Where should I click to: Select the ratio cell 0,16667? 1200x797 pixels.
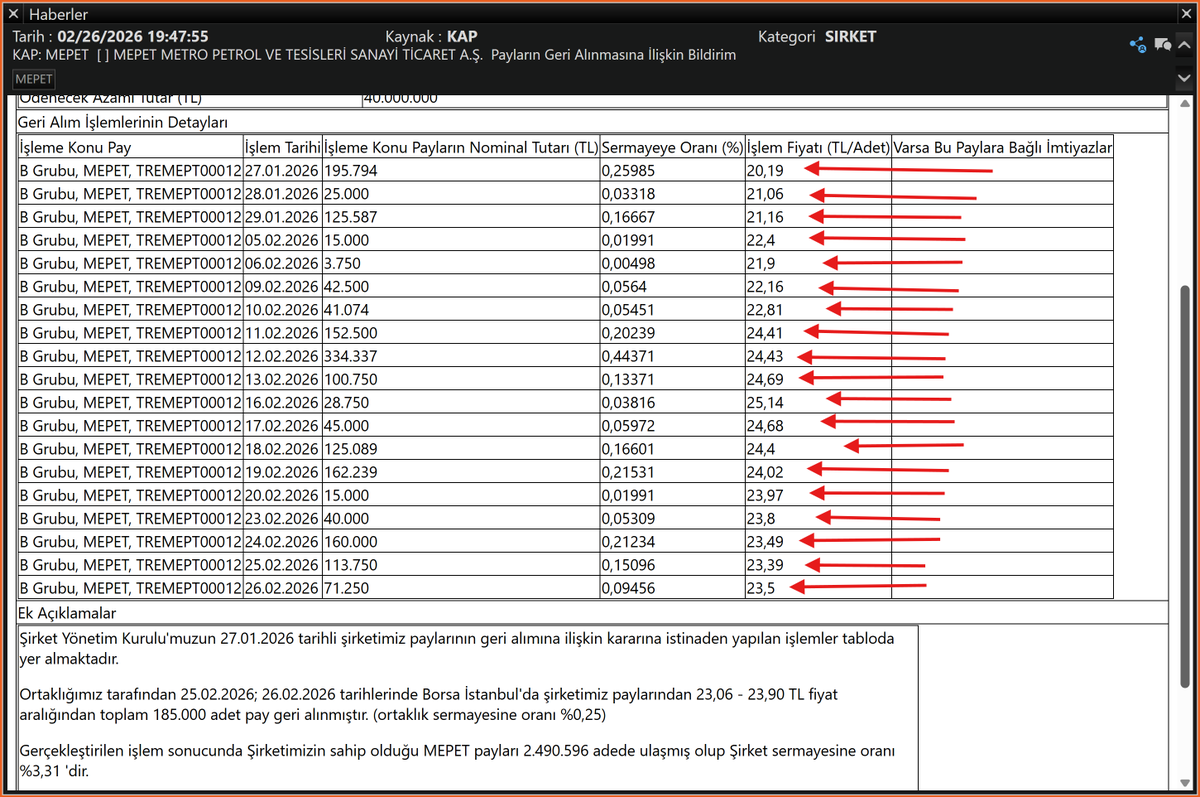point(672,217)
